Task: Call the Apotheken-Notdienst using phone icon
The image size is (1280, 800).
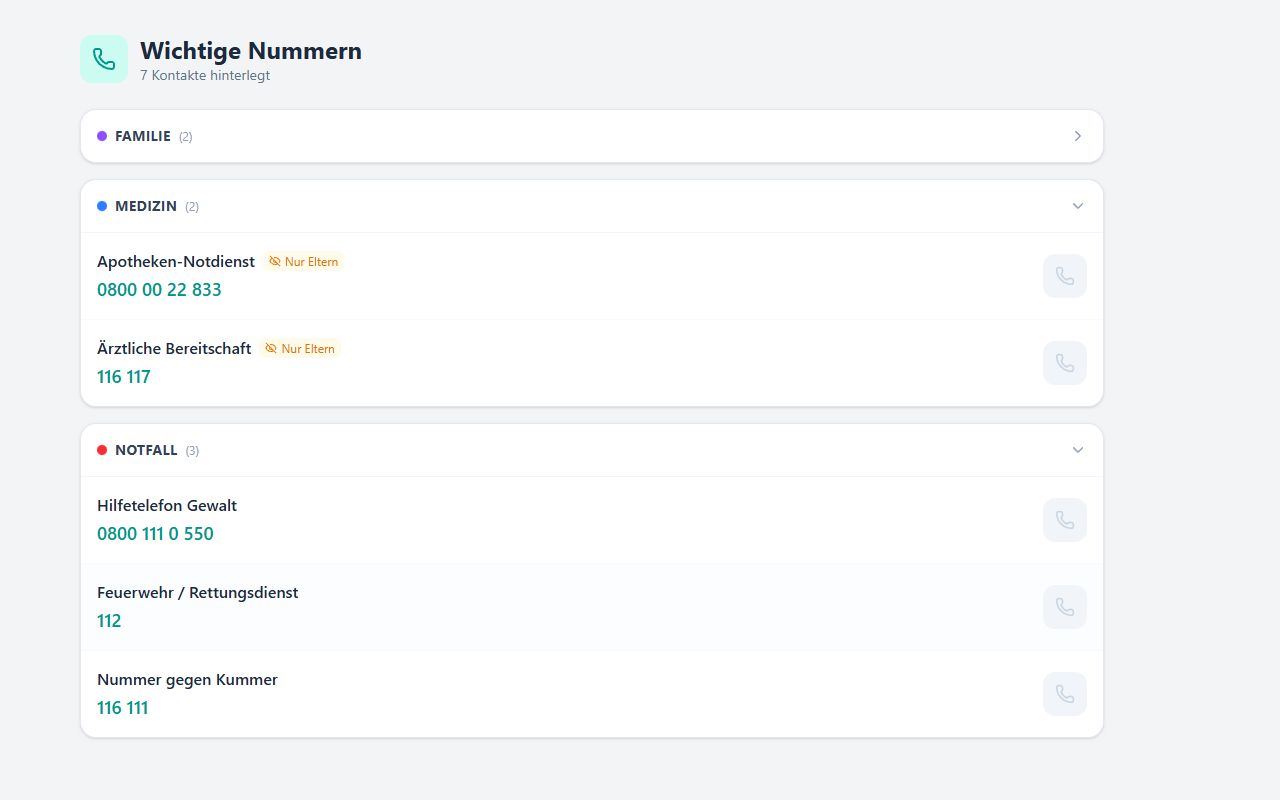Action: [x=1064, y=276]
